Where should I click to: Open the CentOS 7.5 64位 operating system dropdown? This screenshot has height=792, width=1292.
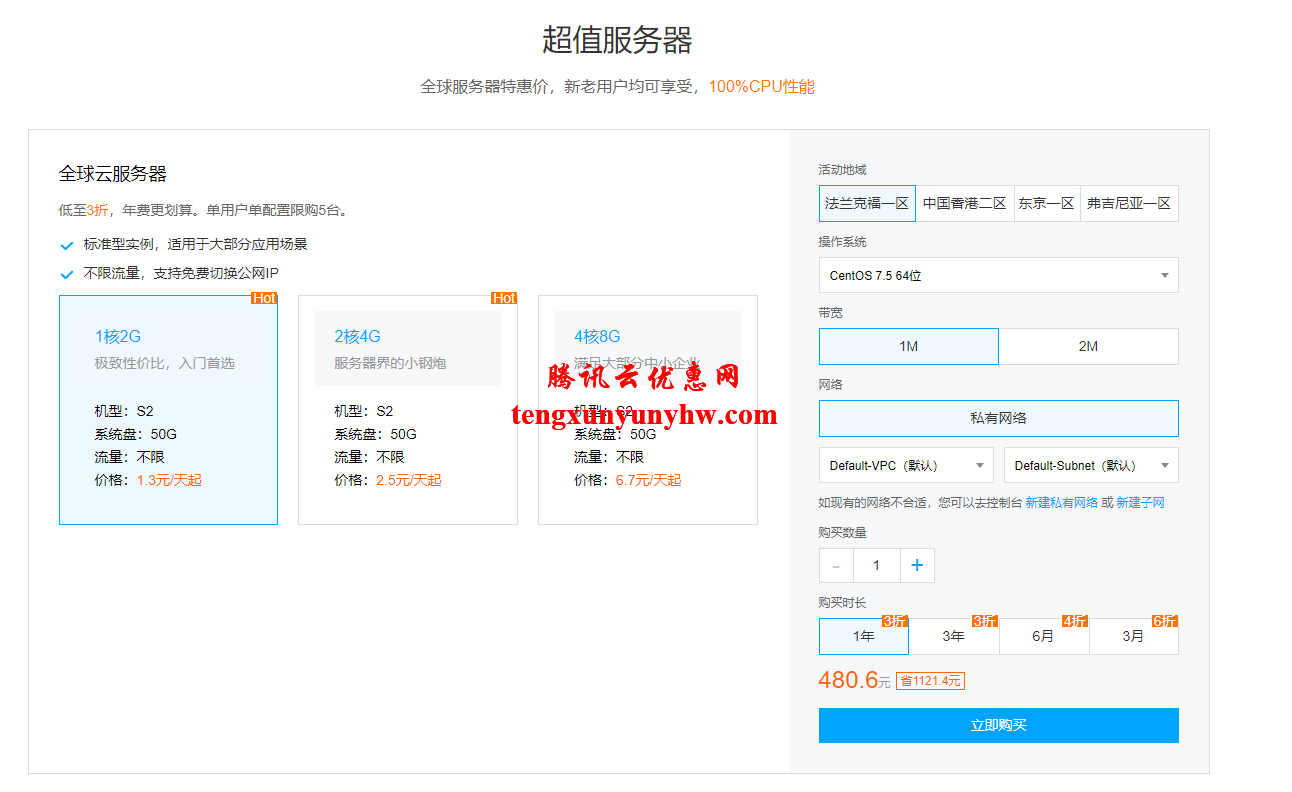pyautogui.click(x=998, y=275)
